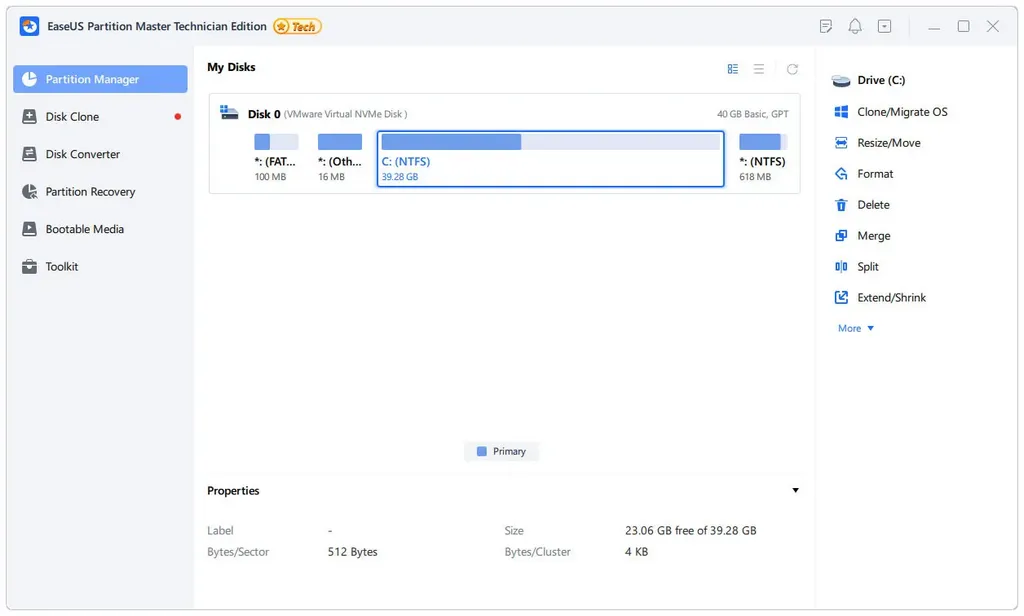Click the '4 KB' cluster value
Image resolution: width=1024 pixels, height=616 pixels.
coord(636,552)
